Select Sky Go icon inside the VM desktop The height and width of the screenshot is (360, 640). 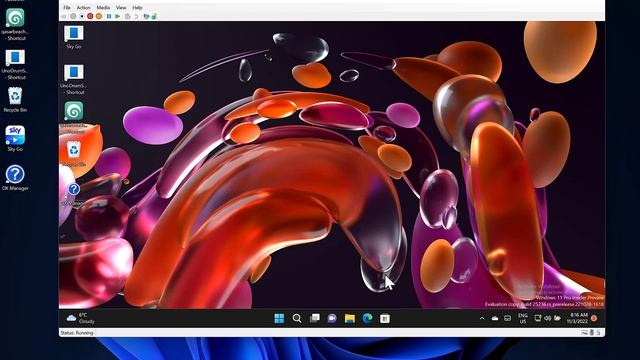coord(74,37)
